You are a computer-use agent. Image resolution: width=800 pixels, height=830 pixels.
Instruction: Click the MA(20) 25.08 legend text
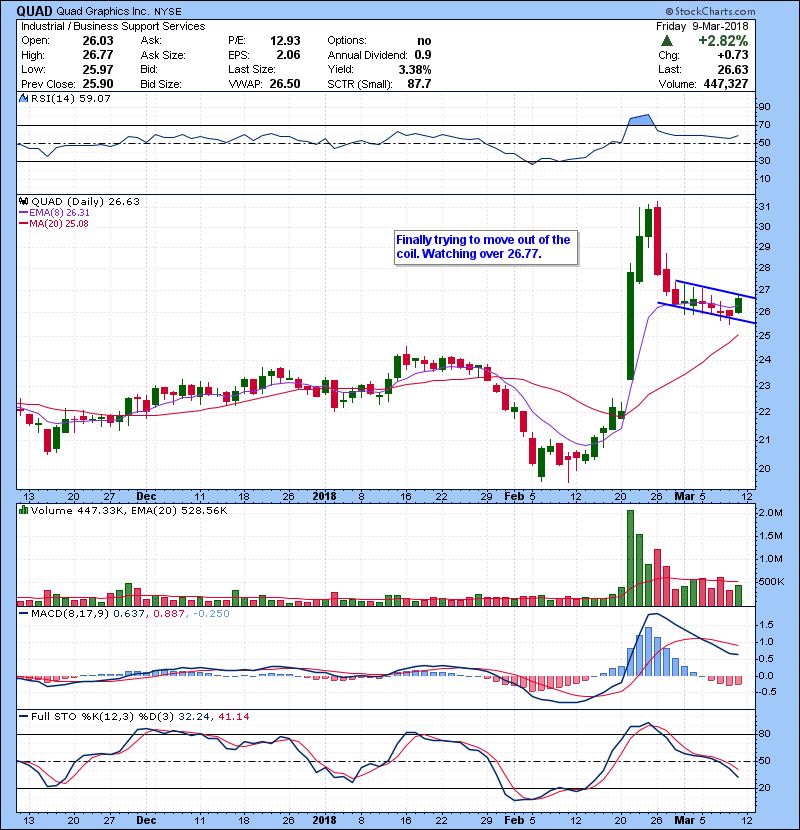(x=59, y=224)
